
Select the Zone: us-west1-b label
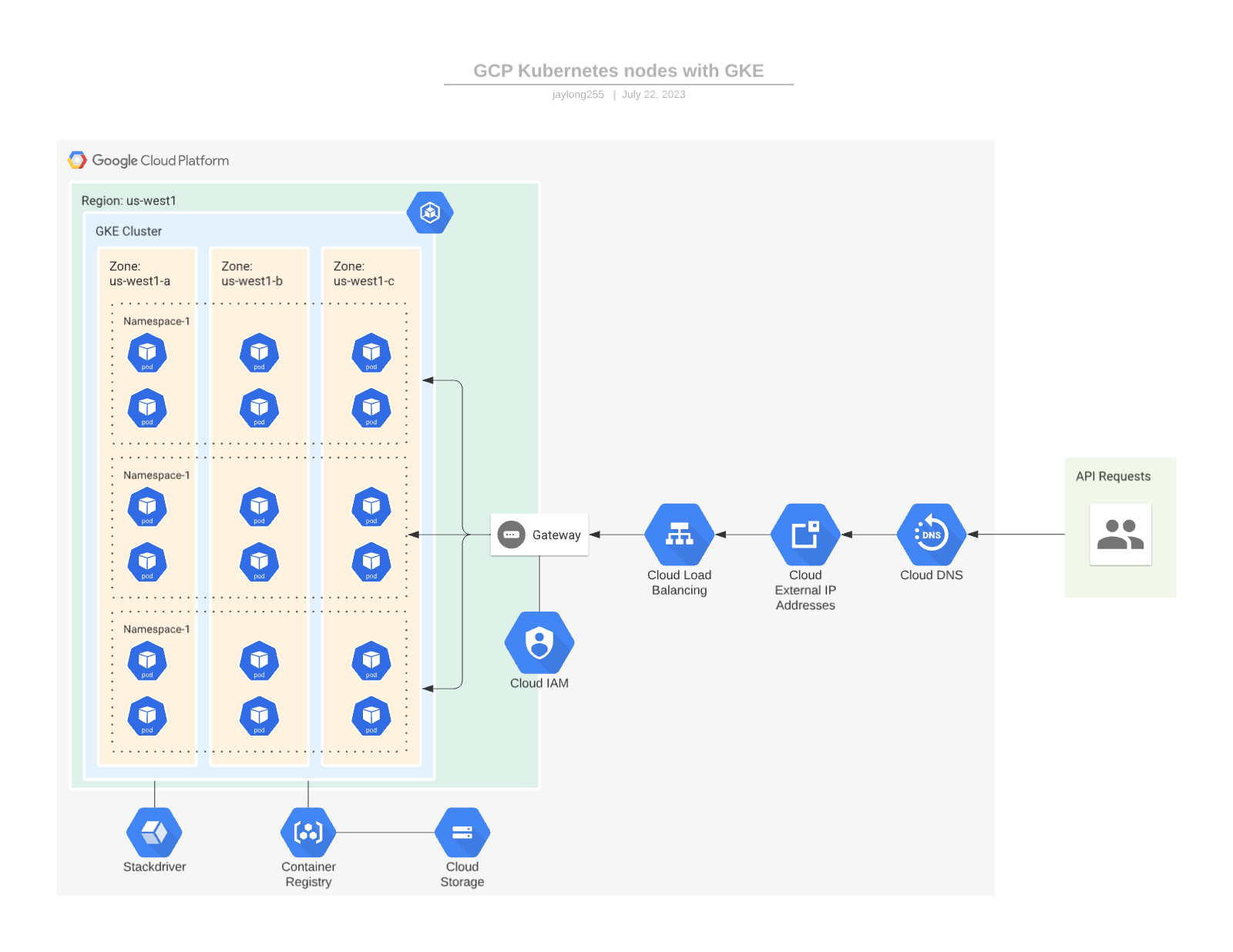[x=252, y=274]
